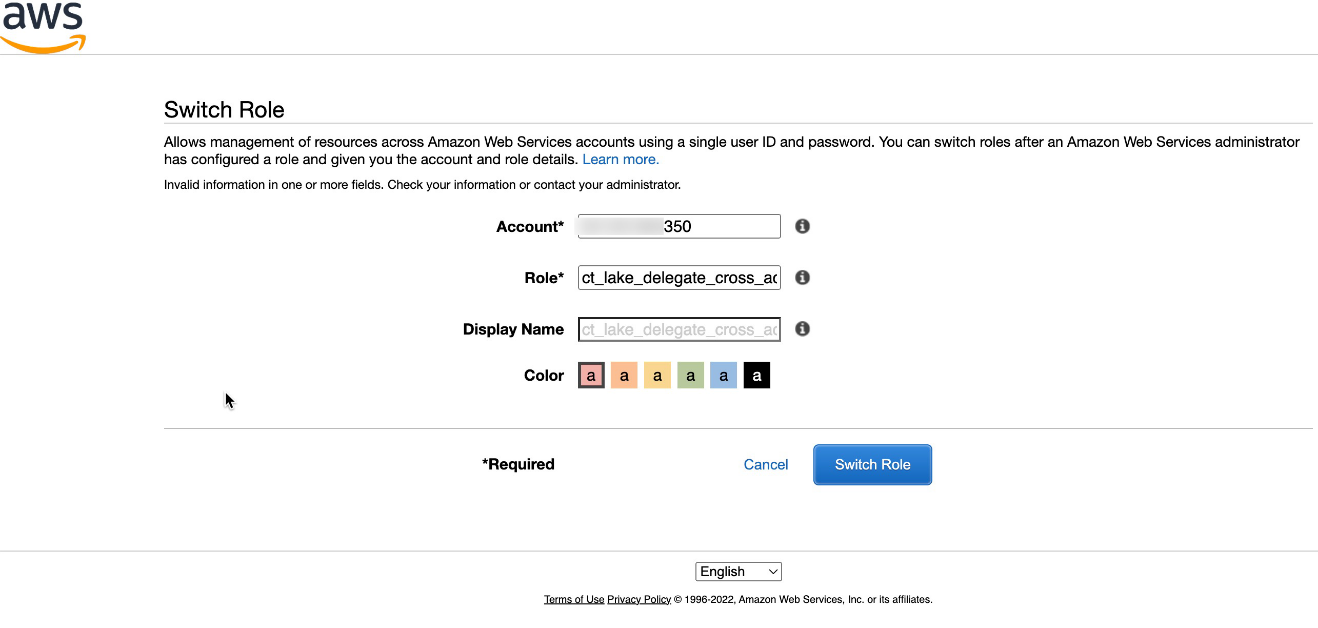The image size is (1318, 628).
Task: Open the info tooltip beside the Role field
Action: tap(802, 277)
